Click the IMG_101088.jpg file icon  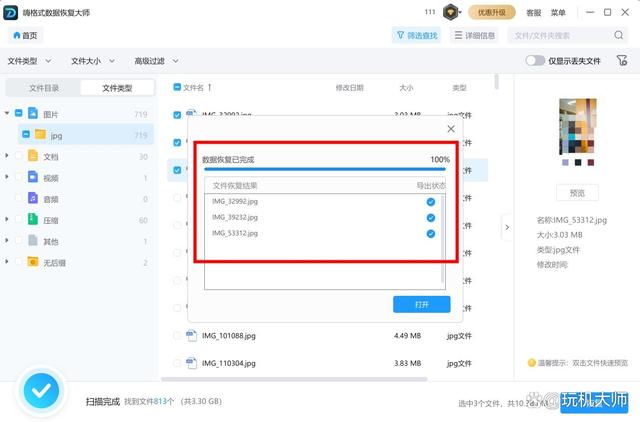coord(191,335)
